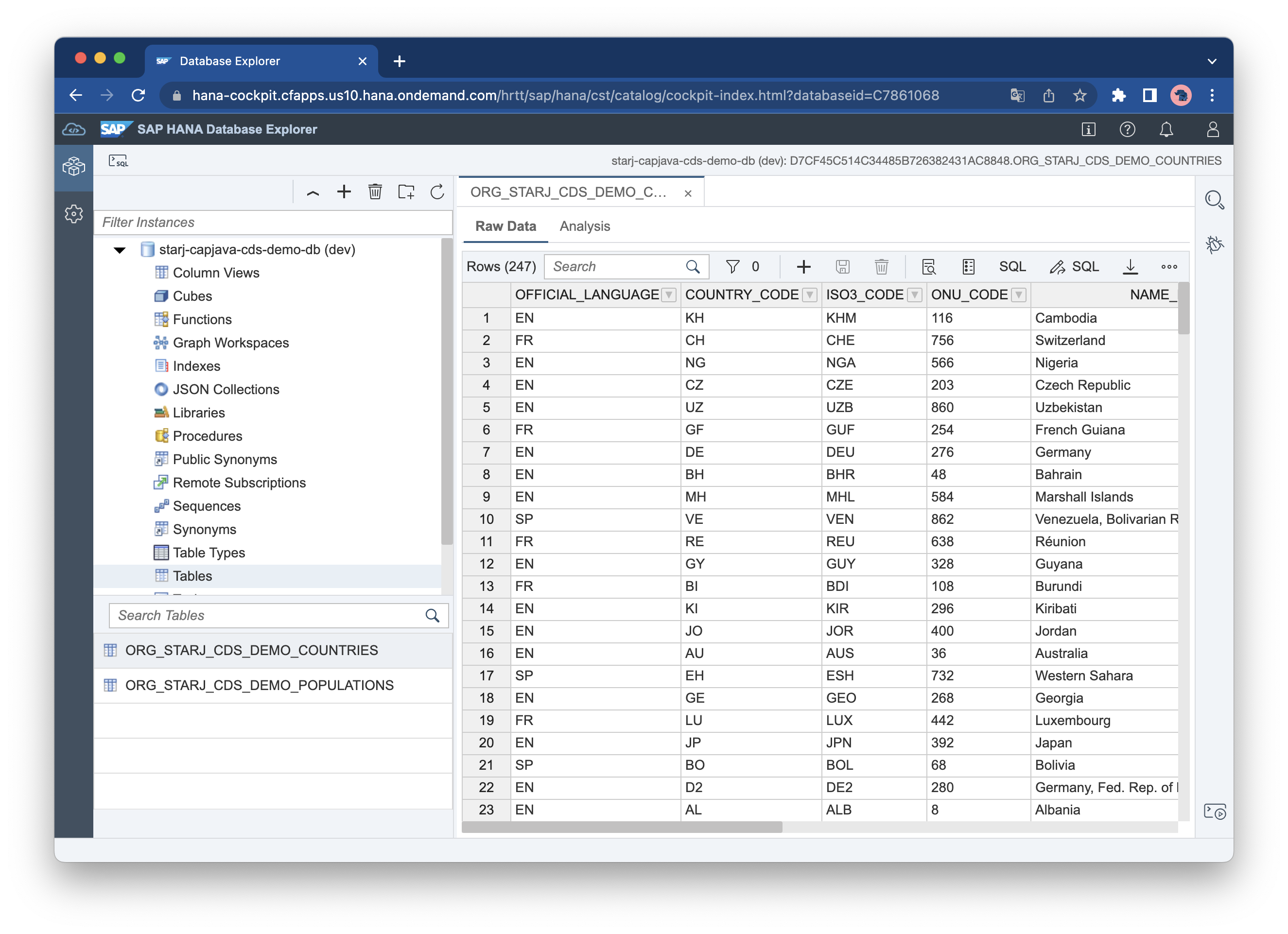Open the settings gear in left sidebar
The width and height of the screenshot is (1288, 934).
click(x=74, y=214)
